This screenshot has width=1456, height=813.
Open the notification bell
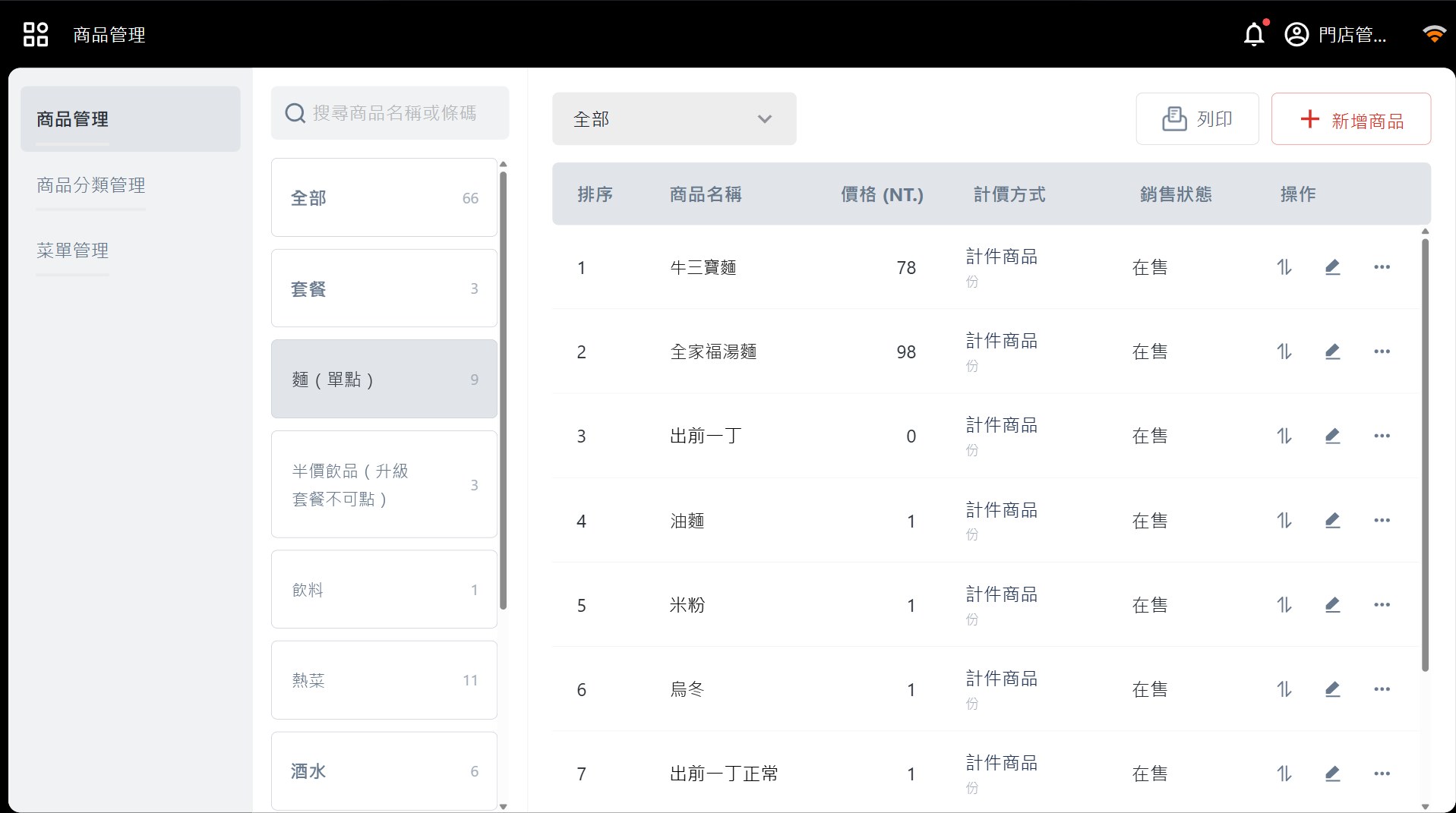[1255, 34]
